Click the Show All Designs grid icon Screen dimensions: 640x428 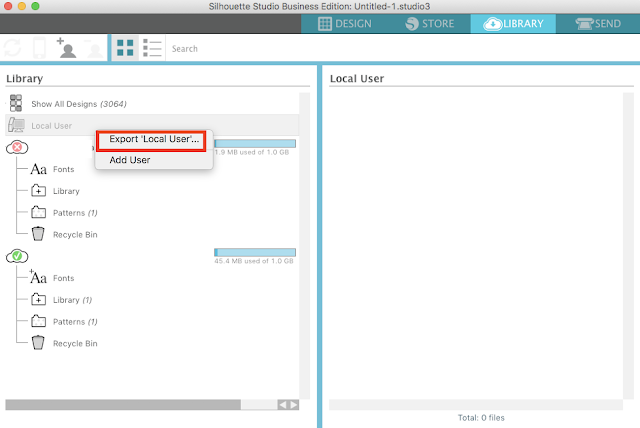point(16,103)
